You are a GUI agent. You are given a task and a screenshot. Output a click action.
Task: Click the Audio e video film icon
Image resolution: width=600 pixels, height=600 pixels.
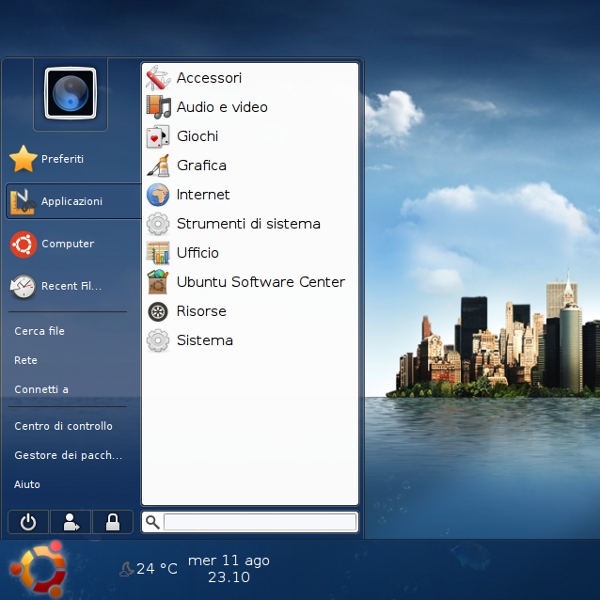point(158,107)
